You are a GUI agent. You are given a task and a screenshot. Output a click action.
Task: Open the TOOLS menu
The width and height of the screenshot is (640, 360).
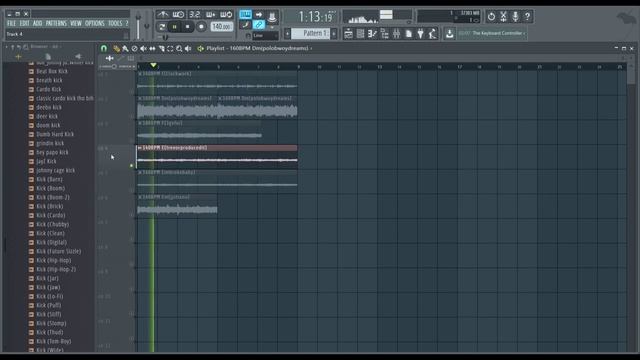115,23
